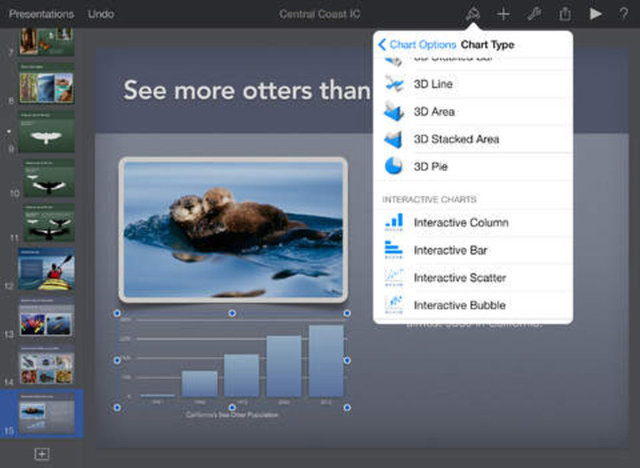Viewport: 640px width, 468px height.
Task: Tap the Format paintbrush icon
Action: (x=471, y=14)
